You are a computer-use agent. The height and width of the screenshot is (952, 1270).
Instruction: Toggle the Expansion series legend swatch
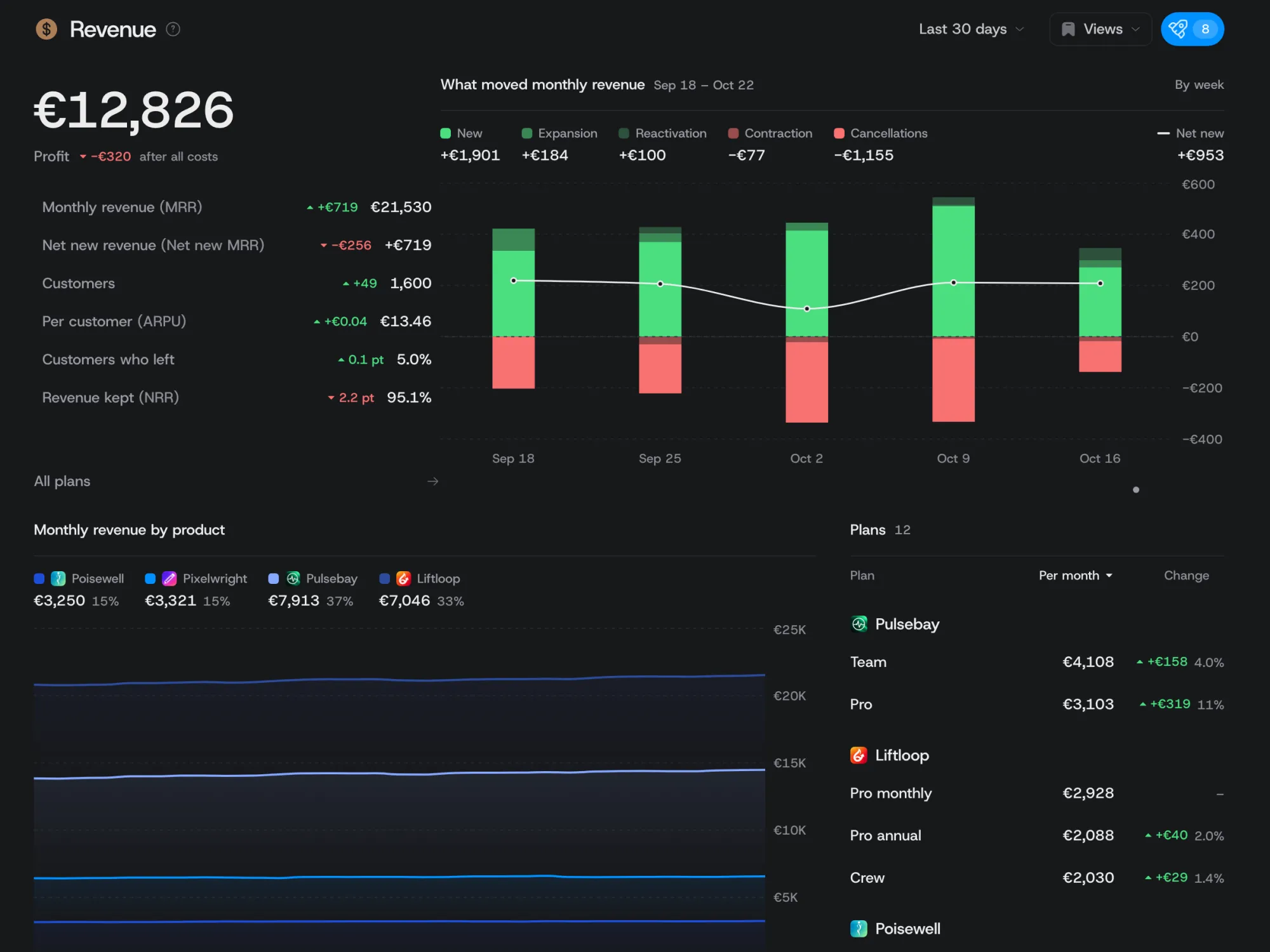click(x=526, y=133)
